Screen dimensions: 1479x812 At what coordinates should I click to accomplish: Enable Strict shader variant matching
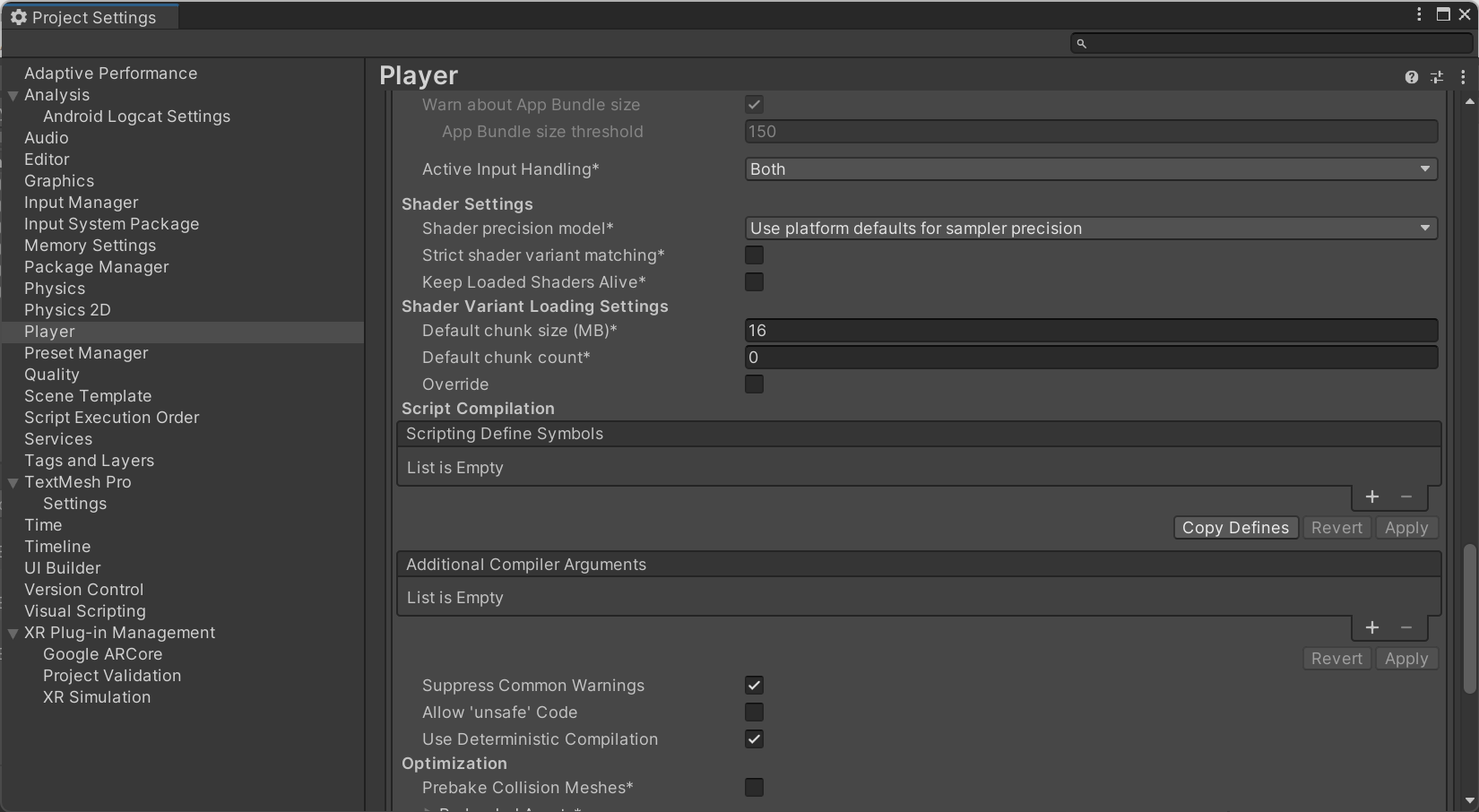click(754, 255)
